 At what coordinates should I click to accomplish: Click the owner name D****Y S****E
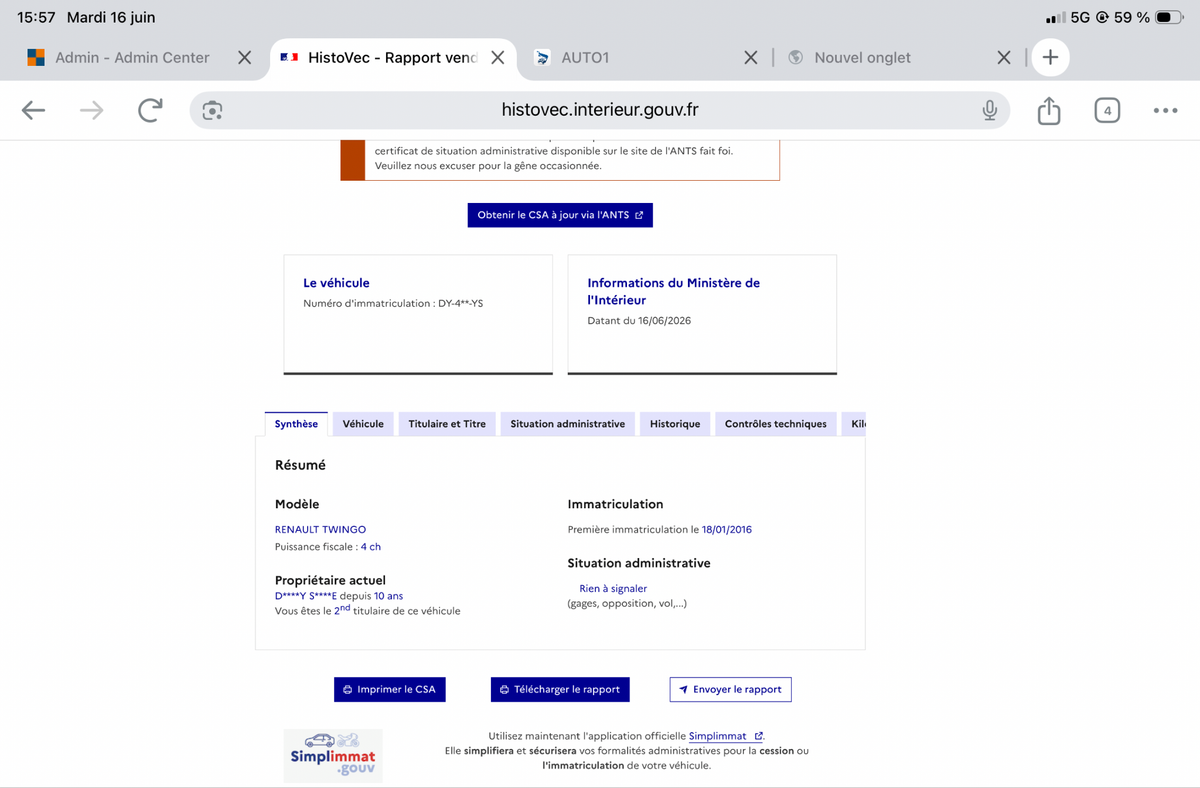pyautogui.click(x=305, y=595)
